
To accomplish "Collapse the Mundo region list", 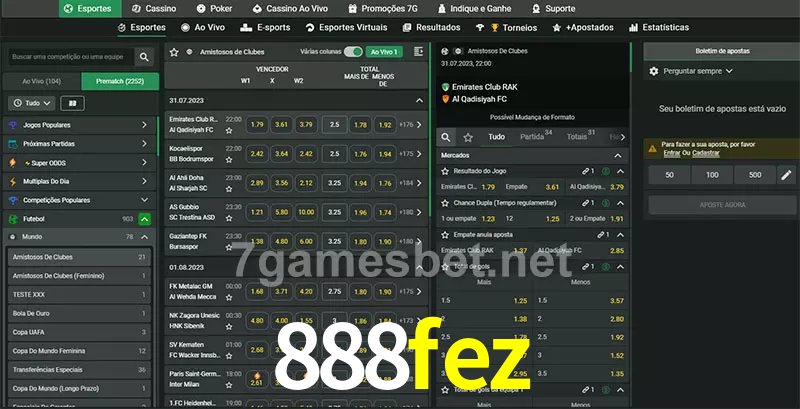I will click(x=144, y=237).
